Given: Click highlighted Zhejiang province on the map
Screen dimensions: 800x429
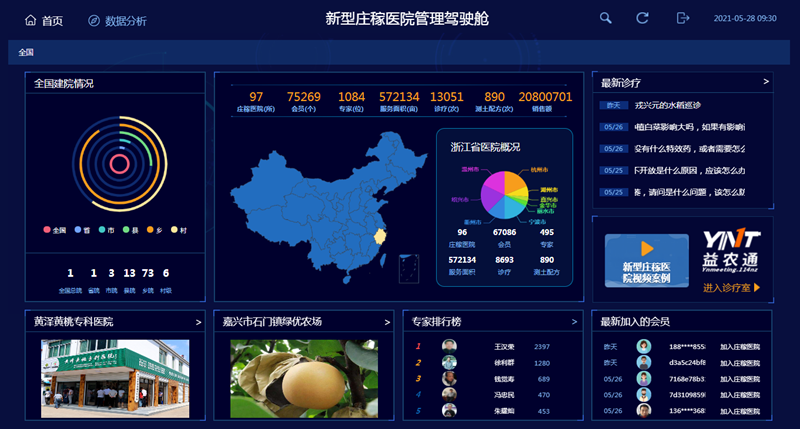Looking at the screenshot, I should pyautogui.click(x=379, y=237).
